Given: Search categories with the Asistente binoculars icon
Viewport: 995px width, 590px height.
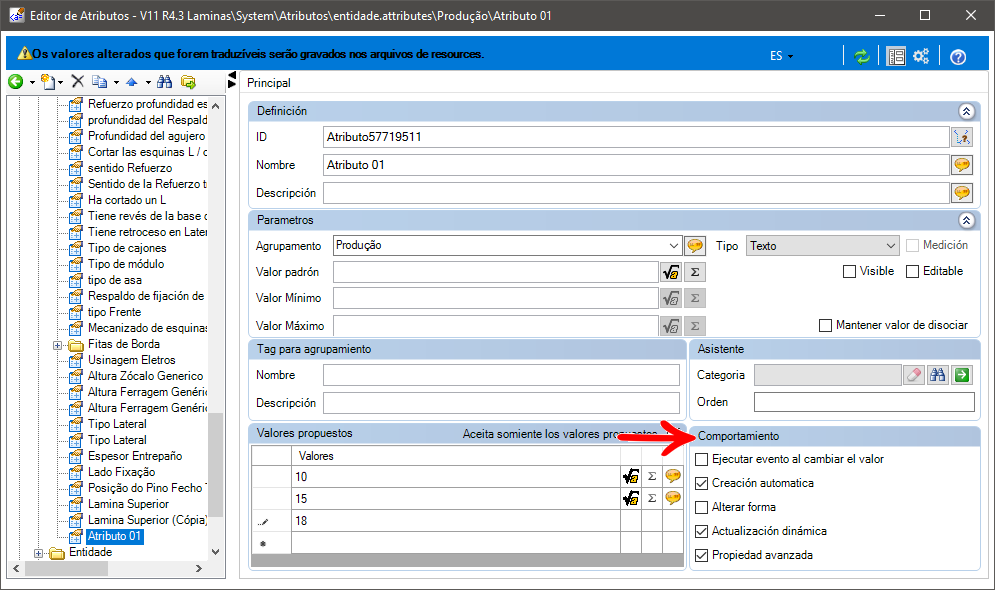Looking at the screenshot, I should [x=937, y=375].
